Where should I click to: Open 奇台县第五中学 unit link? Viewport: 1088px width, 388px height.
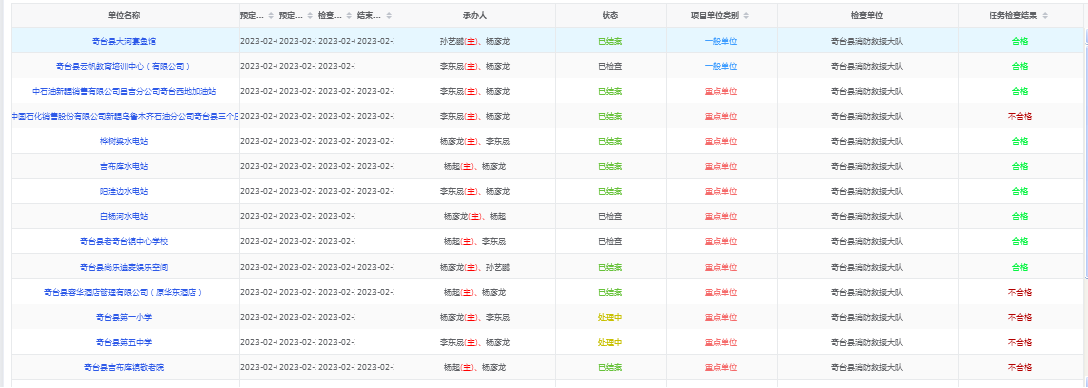[124, 342]
